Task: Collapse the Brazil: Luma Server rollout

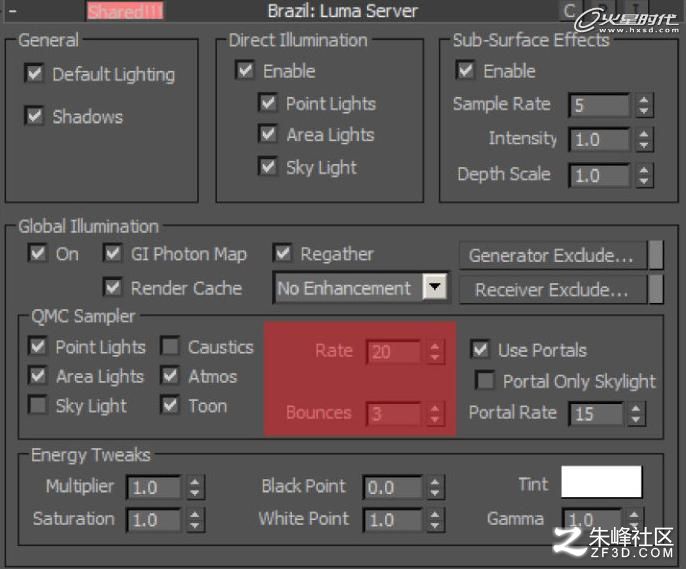Action: tap(12, 11)
